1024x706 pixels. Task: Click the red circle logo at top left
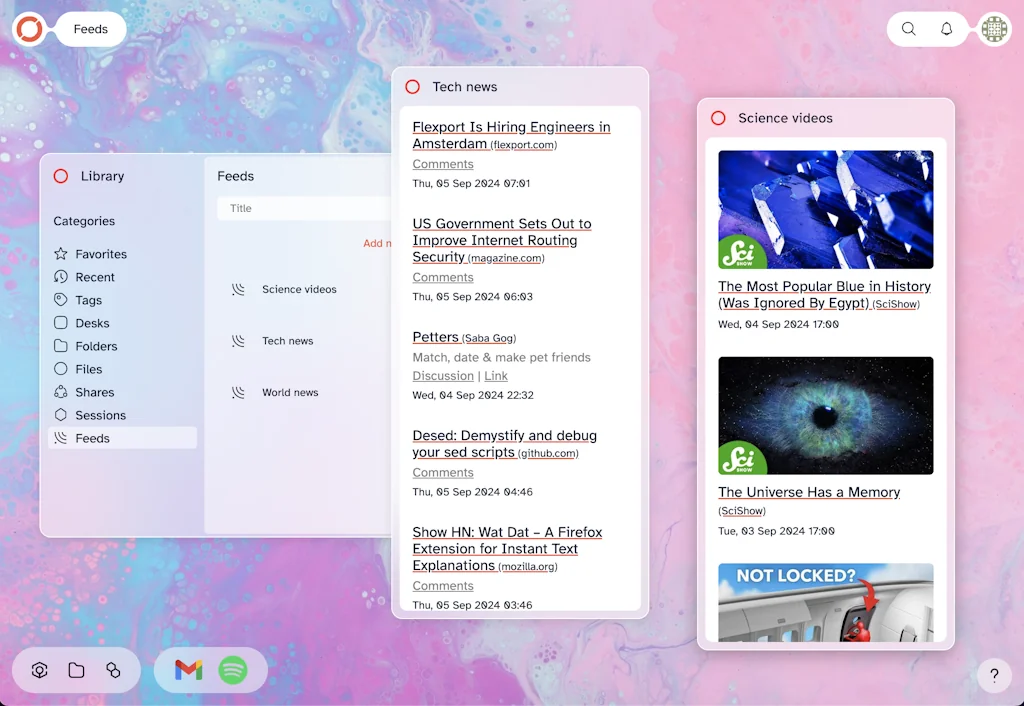coord(29,29)
